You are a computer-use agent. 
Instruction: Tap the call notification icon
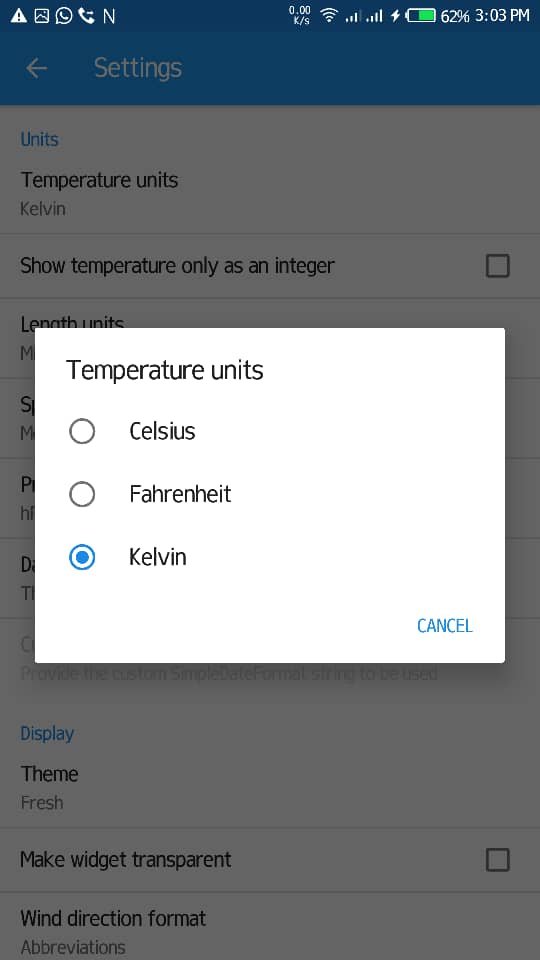86,16
